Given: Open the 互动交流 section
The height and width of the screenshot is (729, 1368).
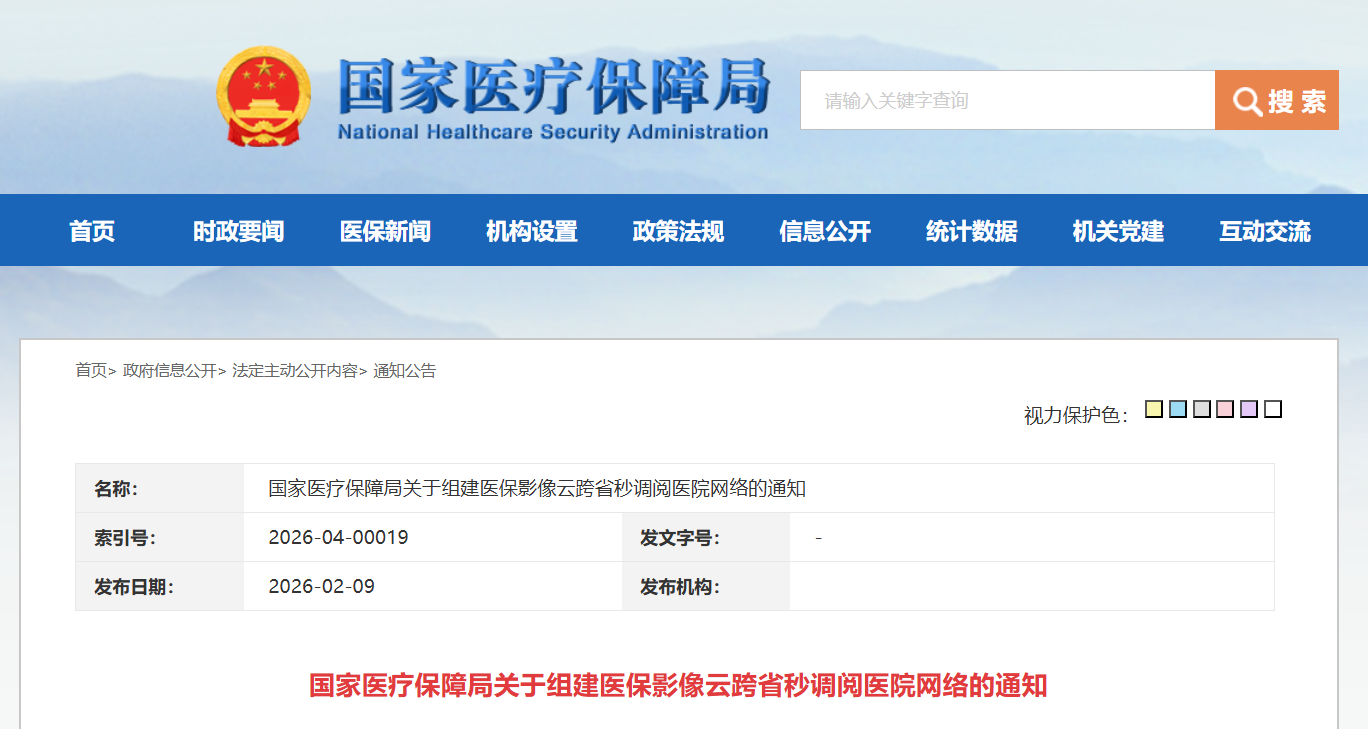Looking at the screenshot, I should coord(1263,230).
